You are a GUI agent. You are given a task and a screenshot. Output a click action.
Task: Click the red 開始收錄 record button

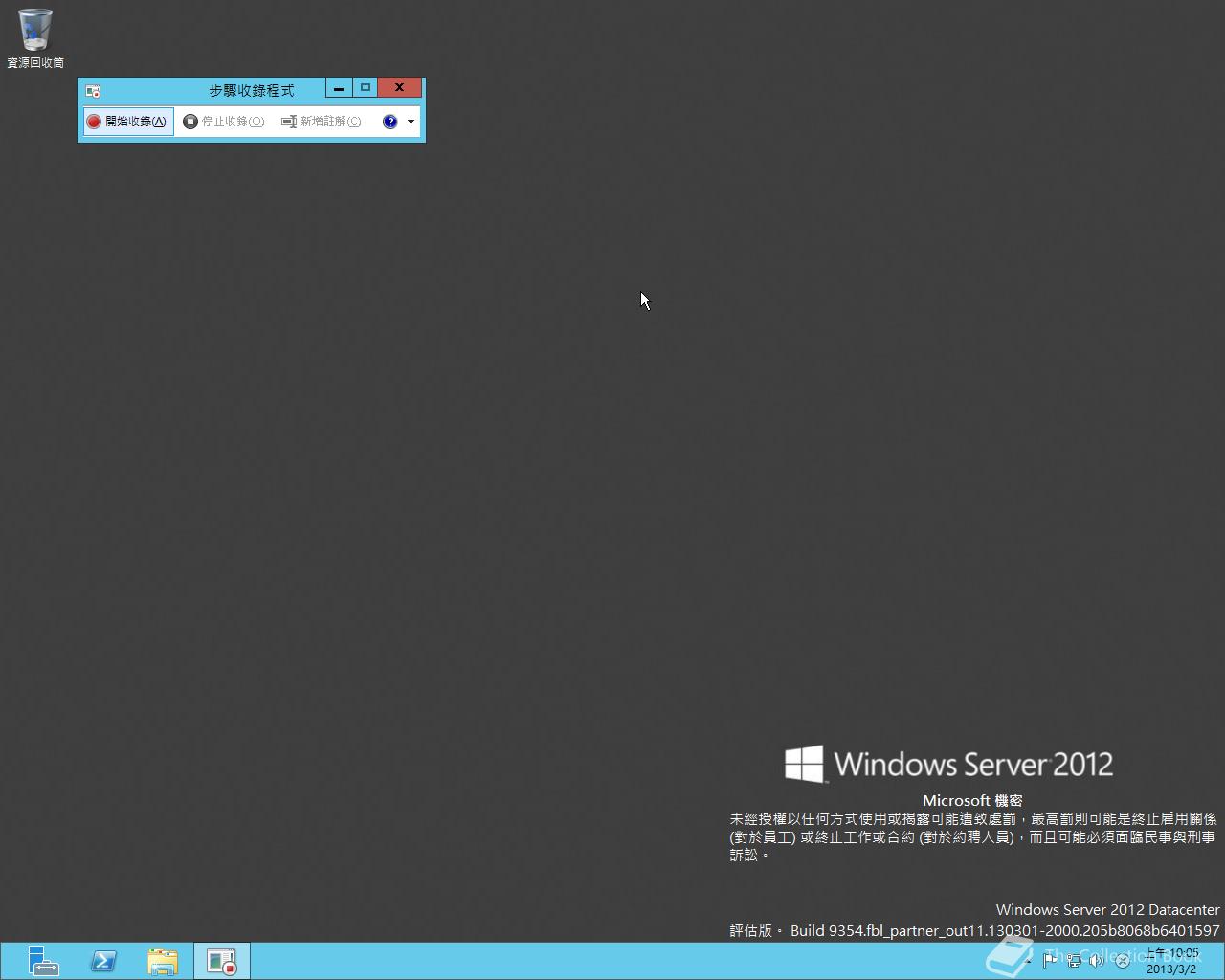(128, 122)
